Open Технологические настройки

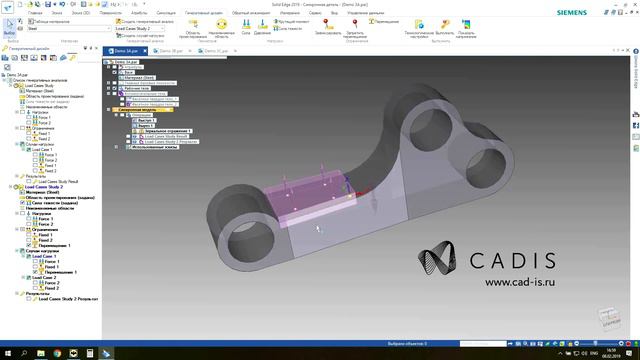click(x=419, y=29)
